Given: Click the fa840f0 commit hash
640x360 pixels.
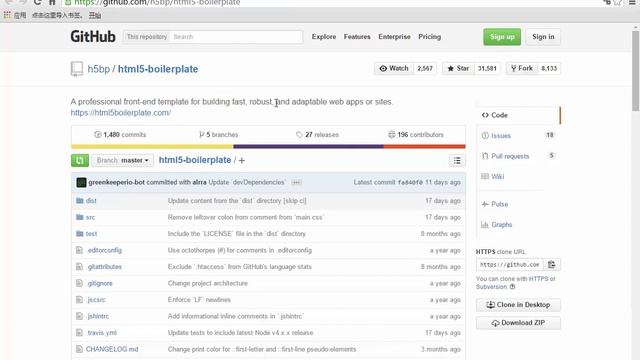Looking at the screenshot, I should (410, 182).
